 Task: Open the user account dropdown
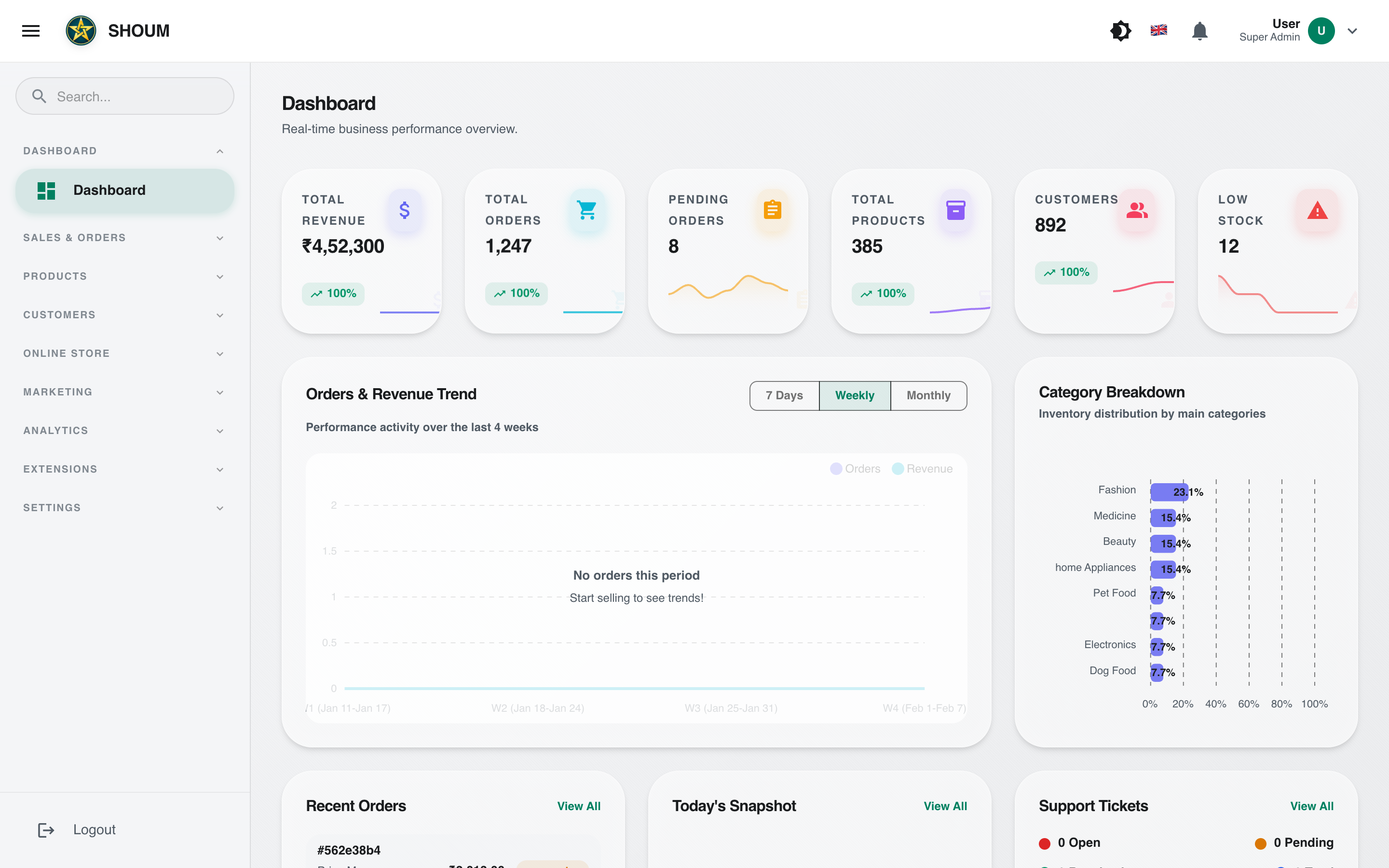click(1352, 30)
